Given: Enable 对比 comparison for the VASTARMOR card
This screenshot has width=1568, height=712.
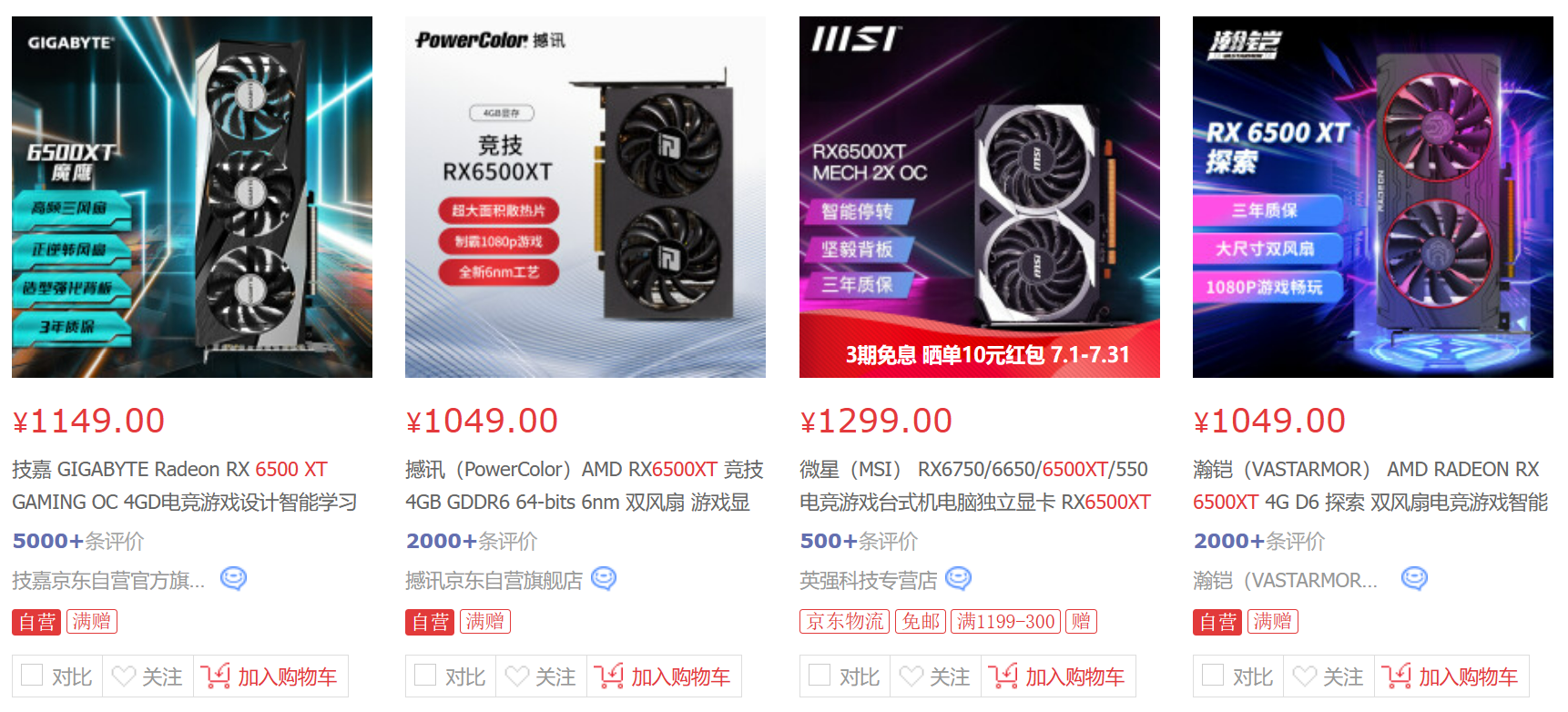Looking at the screenshot, I should pyautogui.click(x=1213, y=675).
